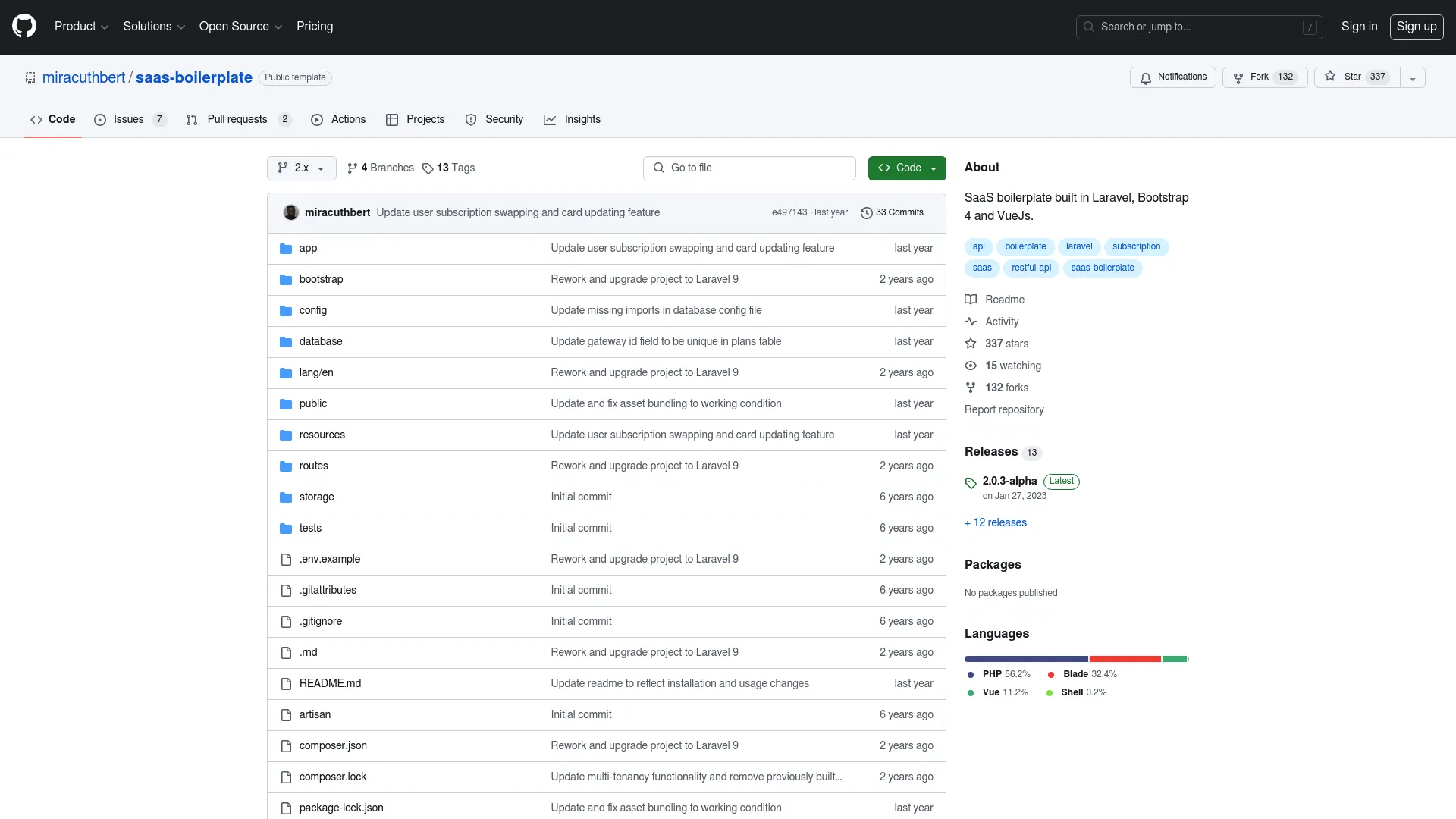Open the Insights tab
Viewport: 1456px width, 819px height.
[x=572, y=120]
